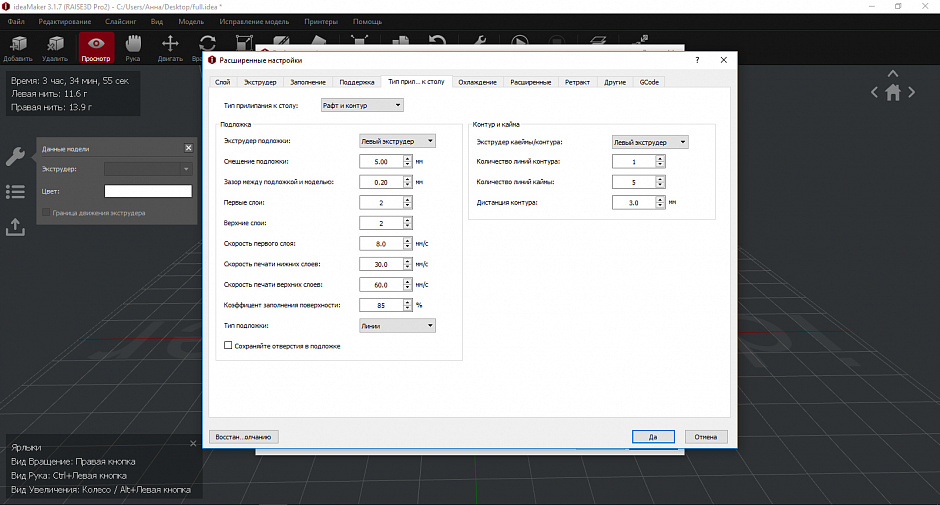
Task: Click the export upload sidebar icon
Action: (x=15, y=227)
